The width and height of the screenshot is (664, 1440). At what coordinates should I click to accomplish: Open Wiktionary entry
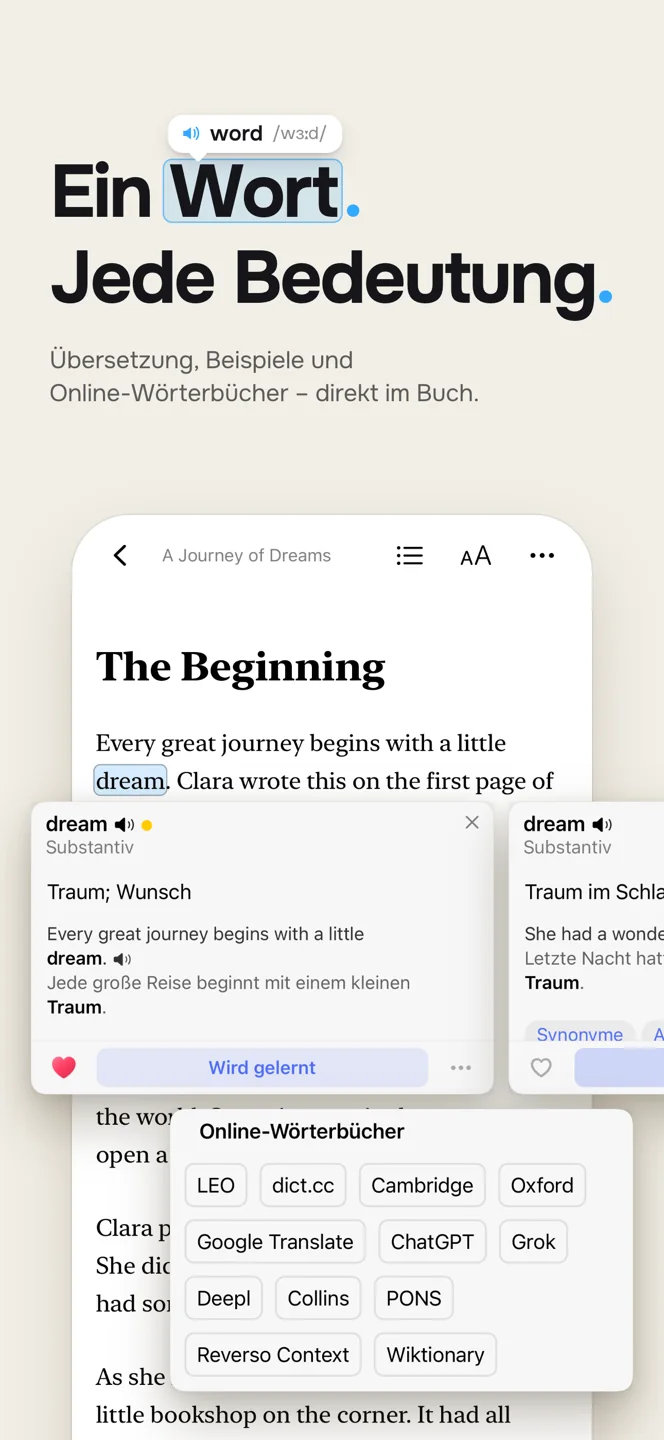435,1355
